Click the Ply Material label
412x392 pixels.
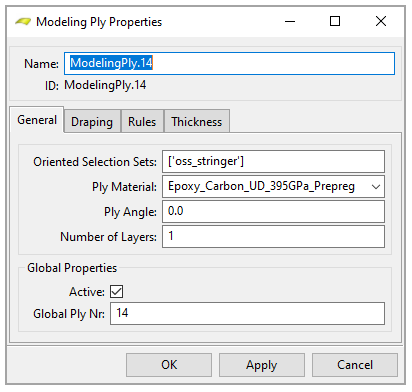124,187
